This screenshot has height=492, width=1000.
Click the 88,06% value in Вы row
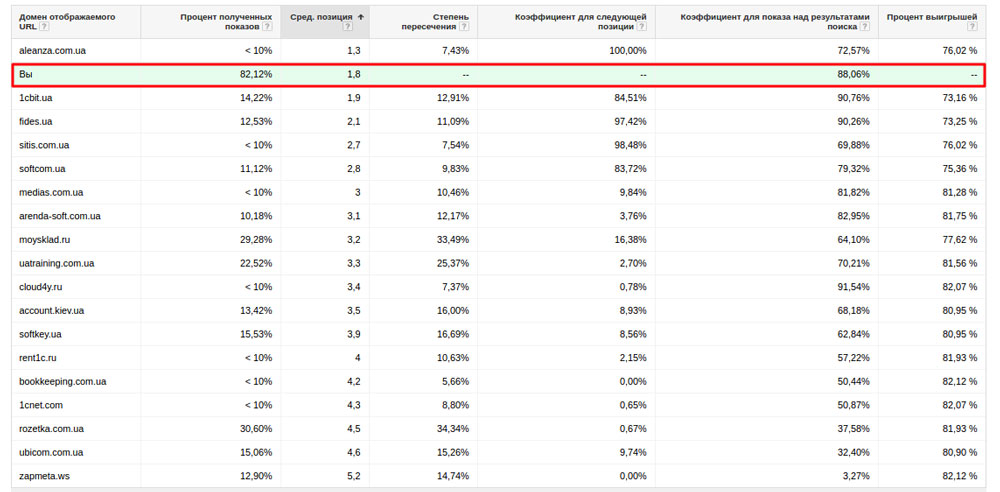tap(855, 75)
